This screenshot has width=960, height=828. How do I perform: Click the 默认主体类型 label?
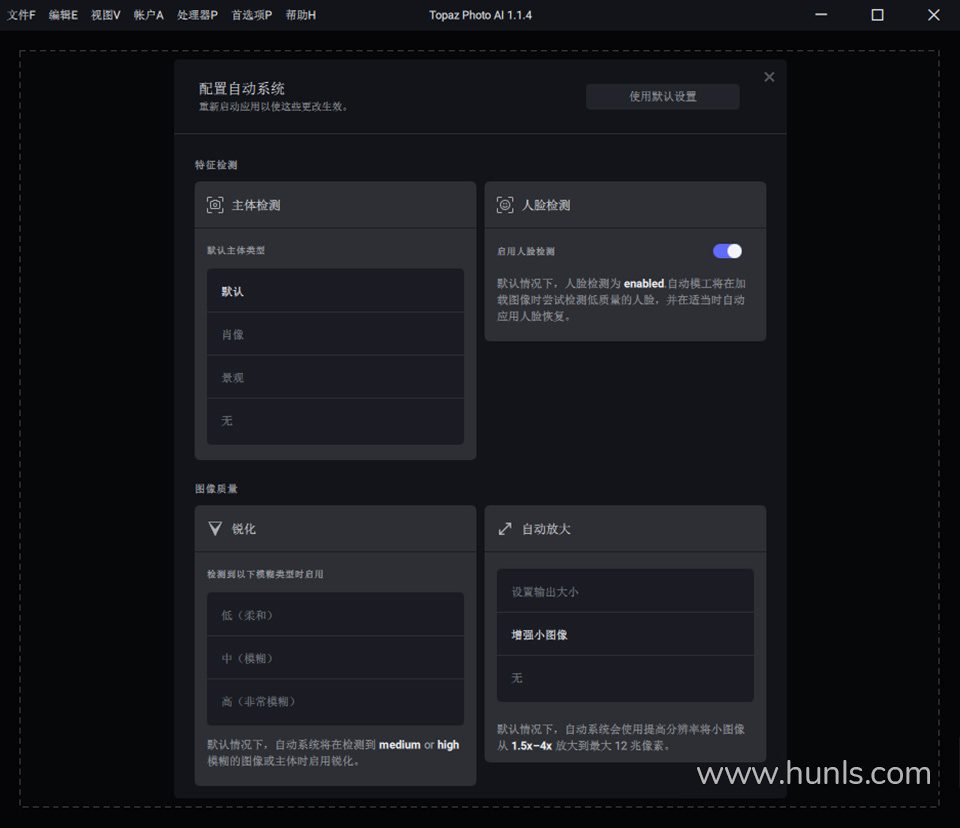click(x=236, y=250)
